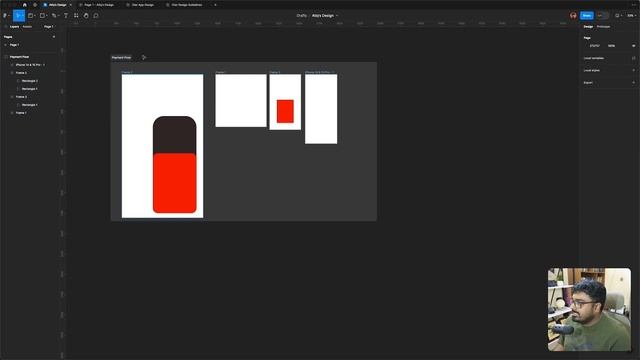The width and height of the screenshot is (640, 360).
Task: Add a new page with plus icon
Action: coord(54,37)
